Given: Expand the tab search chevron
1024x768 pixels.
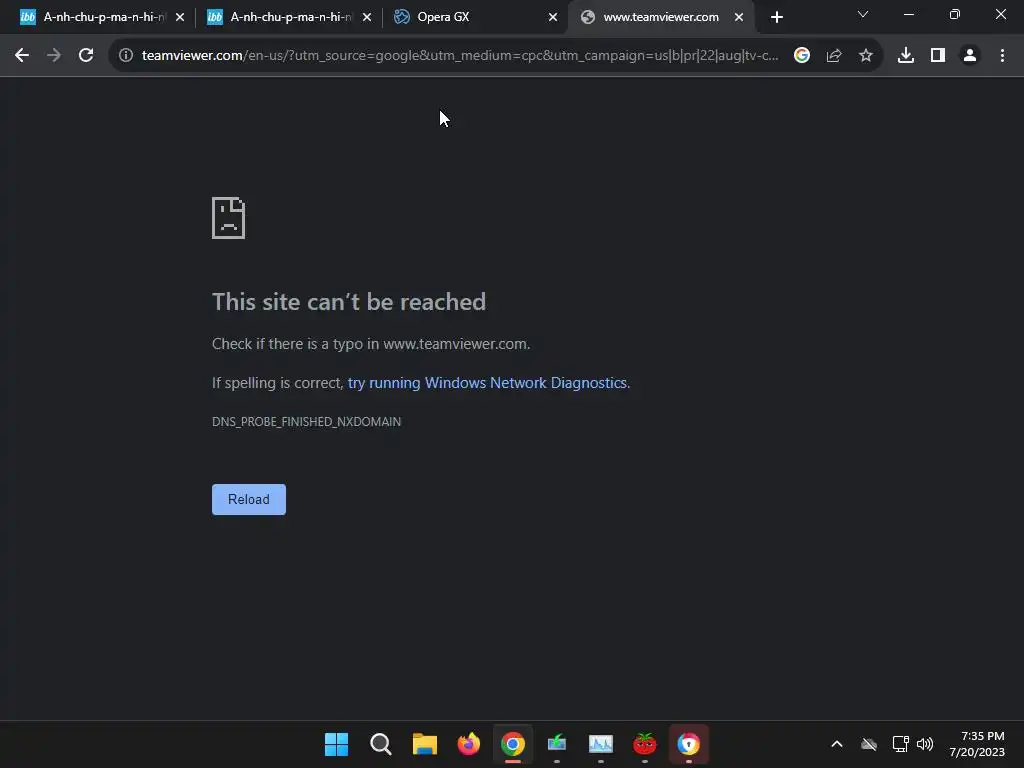Looking at the screenshot, I should pos(863,14).
